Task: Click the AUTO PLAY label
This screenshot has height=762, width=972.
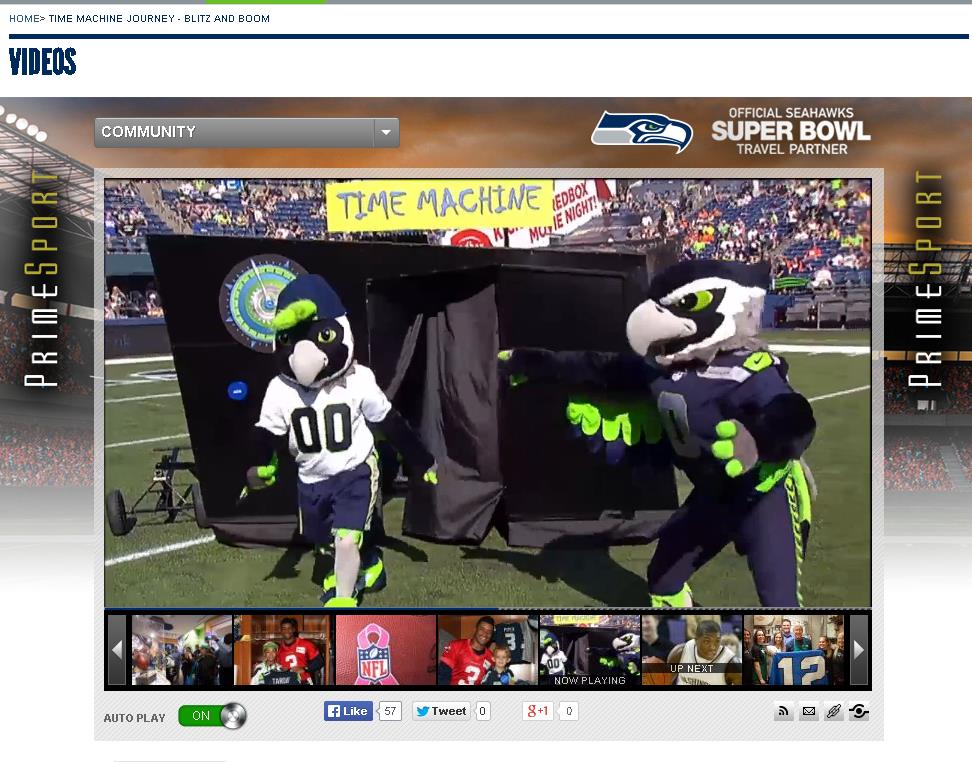Action: click(135, 718)
